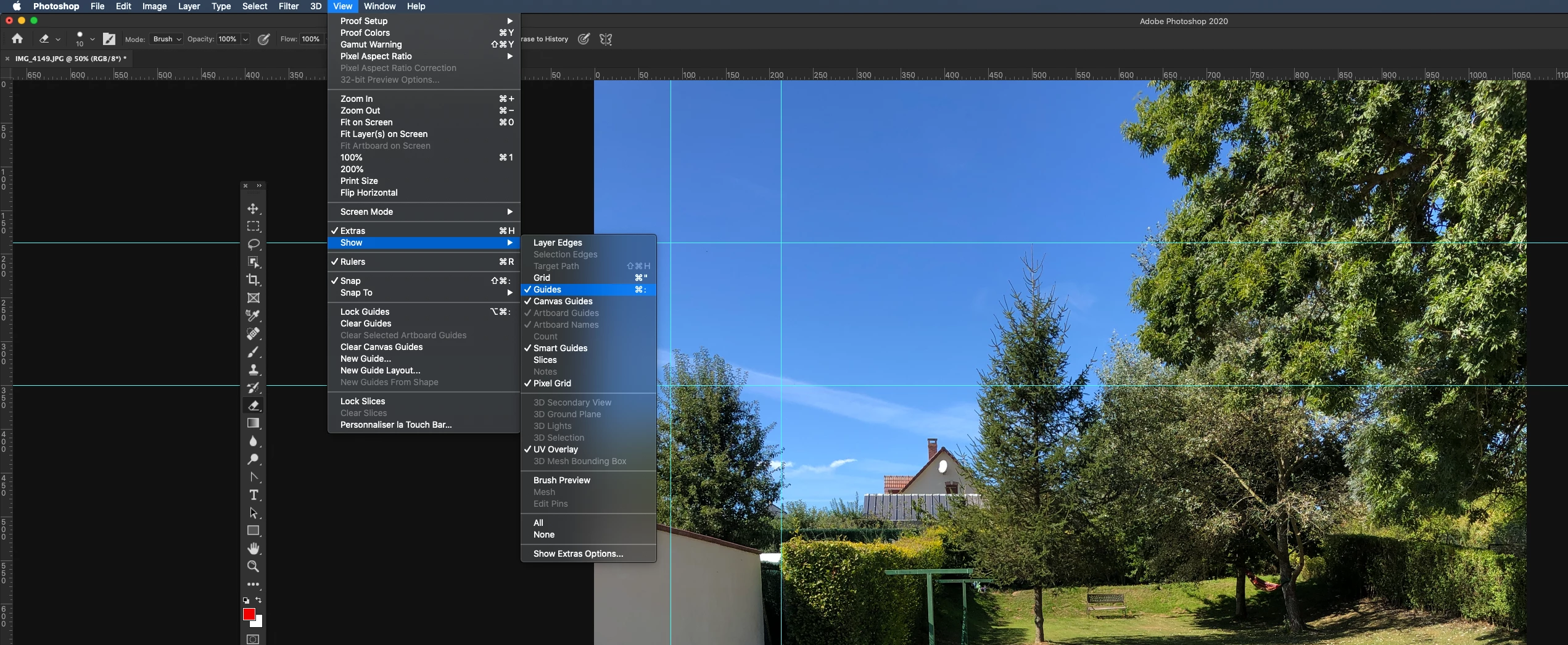The height and width of the screenshot is (645, 1568).
Task: Select the Rectangular Marquee tool
Action: 253,227
